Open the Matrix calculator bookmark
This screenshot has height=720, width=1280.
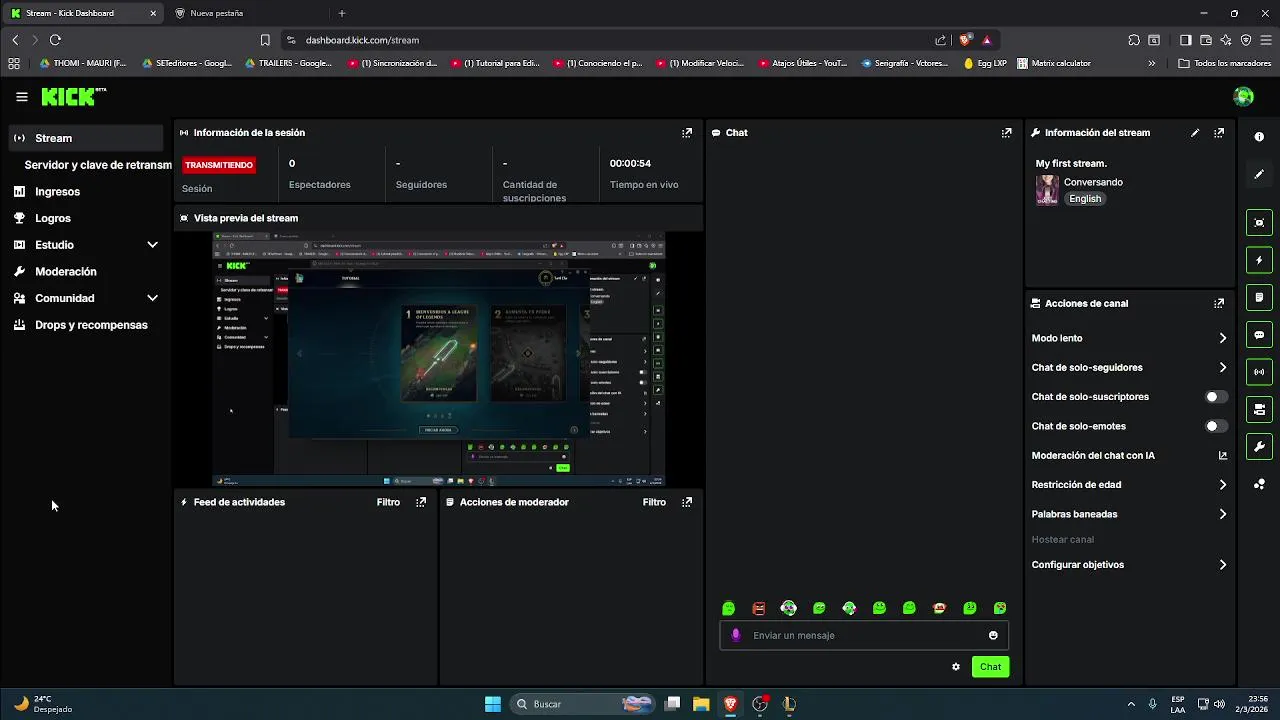[x=1053, y=63]
